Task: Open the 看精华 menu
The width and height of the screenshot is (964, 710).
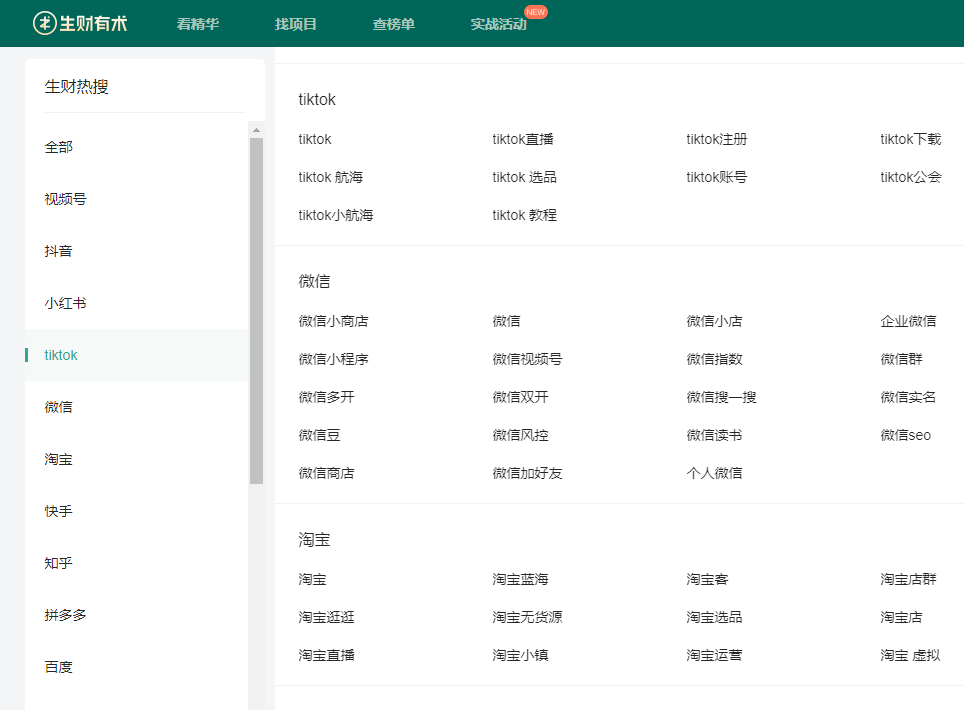Action: 197,24
